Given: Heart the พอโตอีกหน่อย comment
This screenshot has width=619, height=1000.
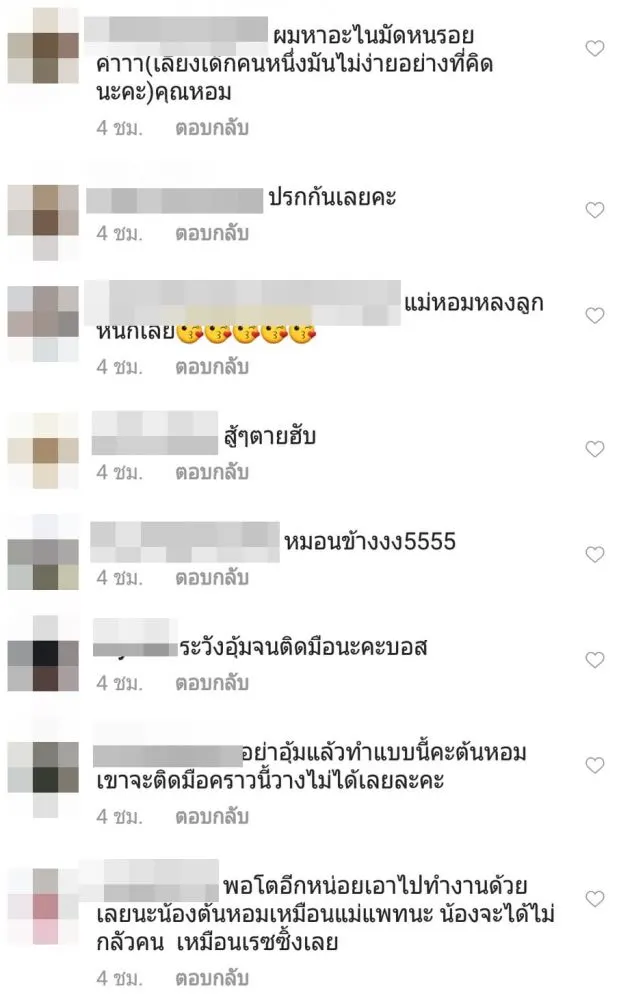Looking at the screenshot, I should tap(594, 899).
